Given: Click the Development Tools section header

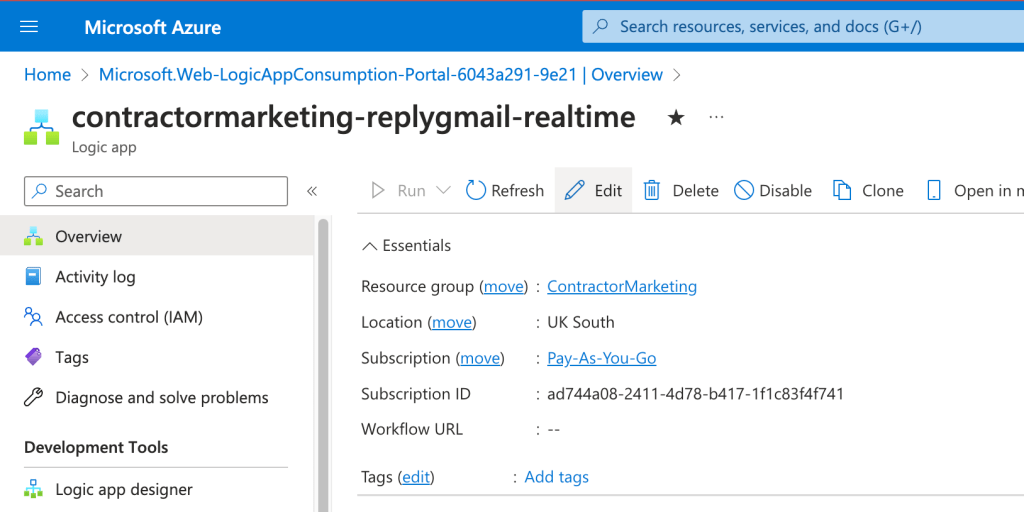Looking at the screenshot, I should (x=96, y=447).
